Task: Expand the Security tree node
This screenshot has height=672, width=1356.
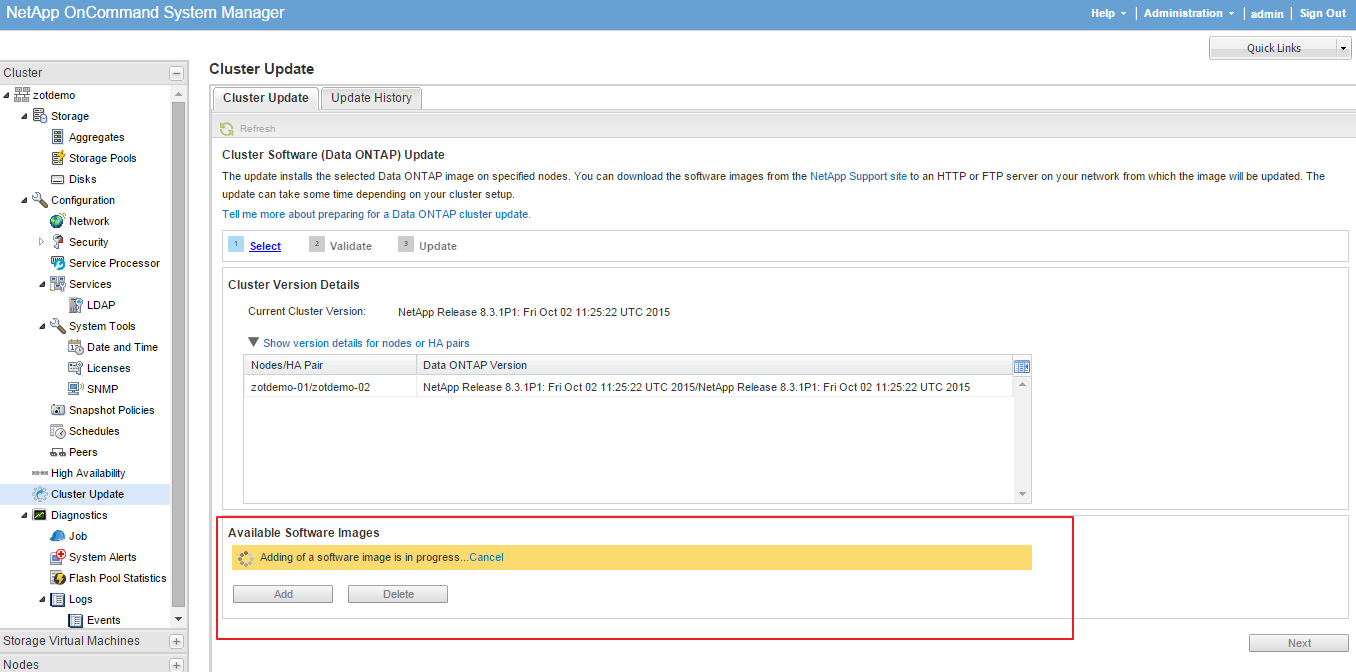Action: pyautogui.click(x=42, y=242)
